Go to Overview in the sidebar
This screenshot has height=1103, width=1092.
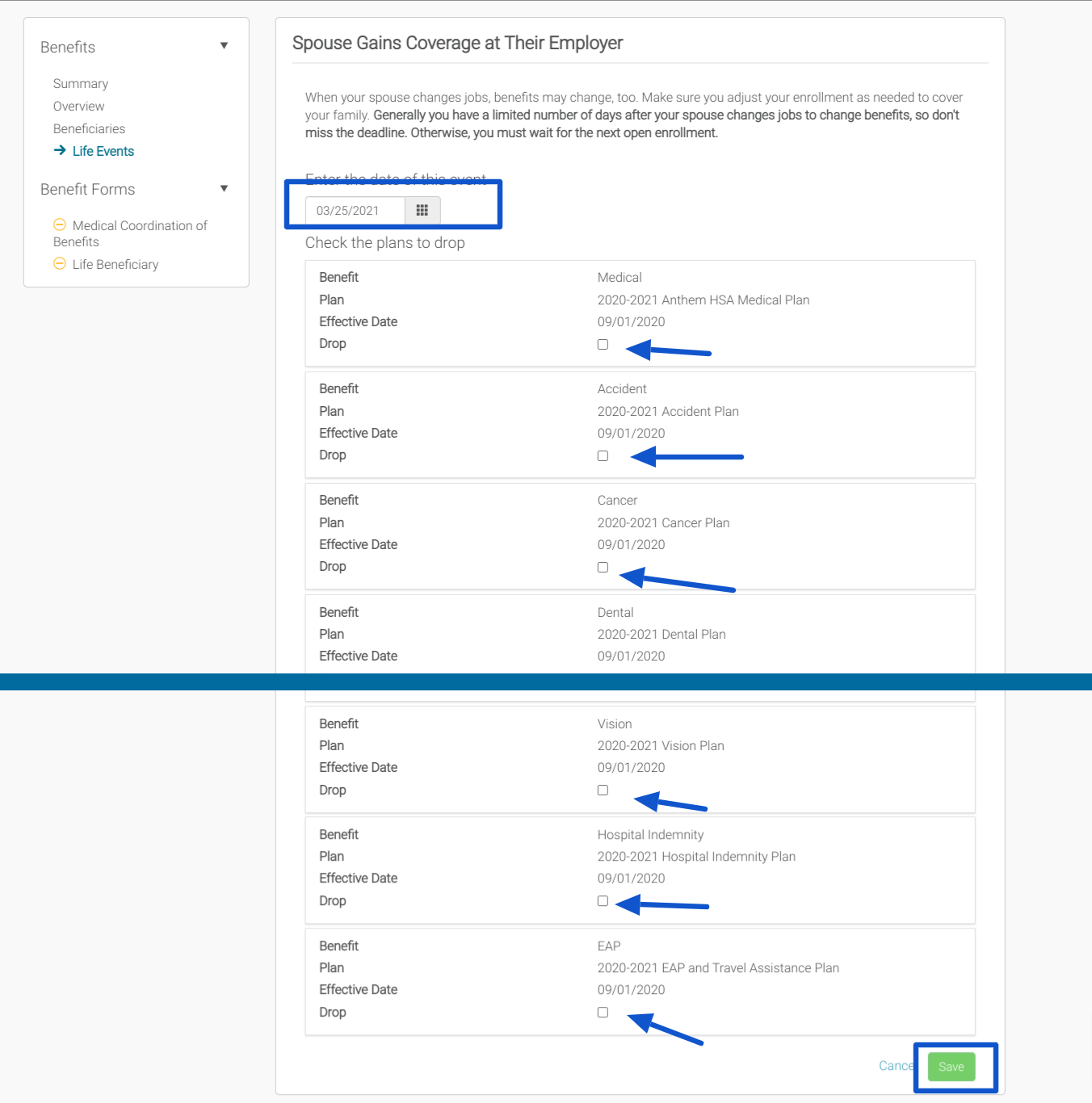click(79, 107)
